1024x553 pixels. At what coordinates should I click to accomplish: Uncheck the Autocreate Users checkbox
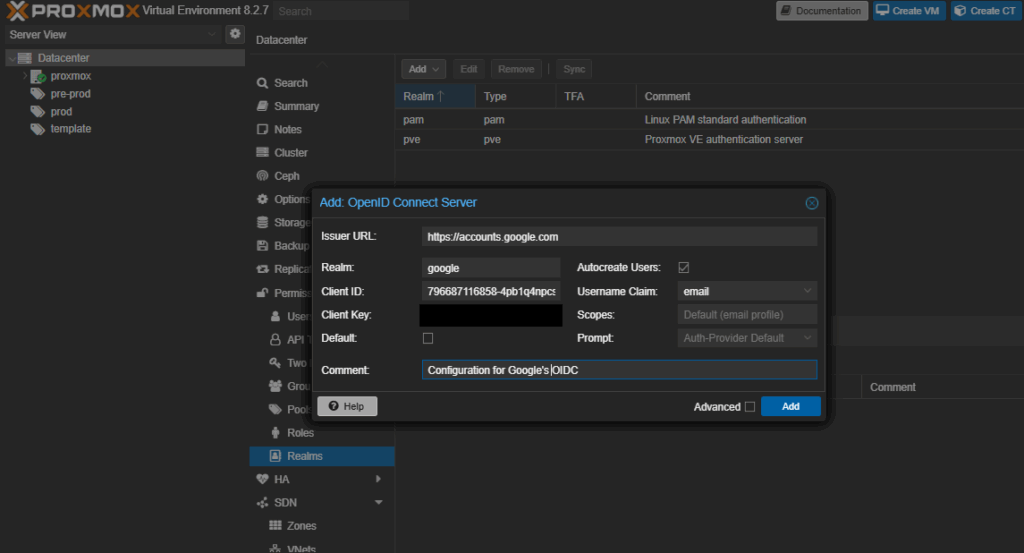(684, 268)
